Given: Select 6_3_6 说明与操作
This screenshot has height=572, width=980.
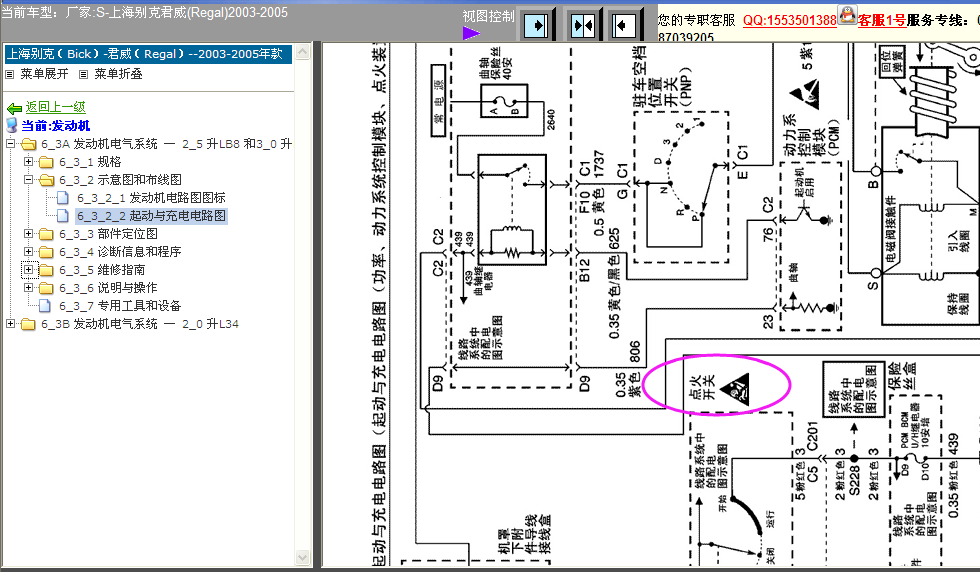Looking at the screenshot, I should pyautogui.click(x=108, y=288).
